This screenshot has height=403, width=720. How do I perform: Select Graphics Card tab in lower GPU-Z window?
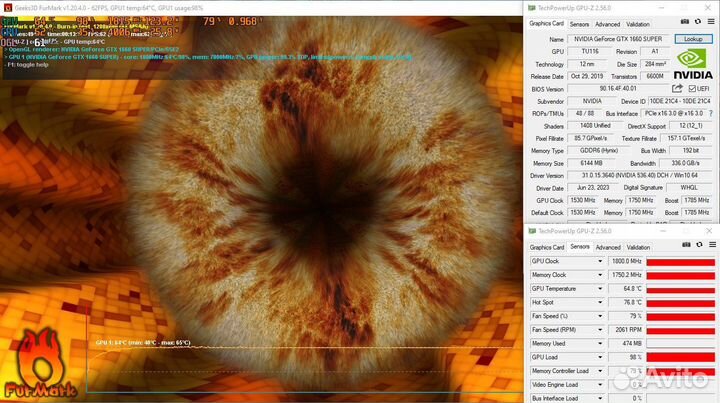pyautogui.click(x=546, y=247)
